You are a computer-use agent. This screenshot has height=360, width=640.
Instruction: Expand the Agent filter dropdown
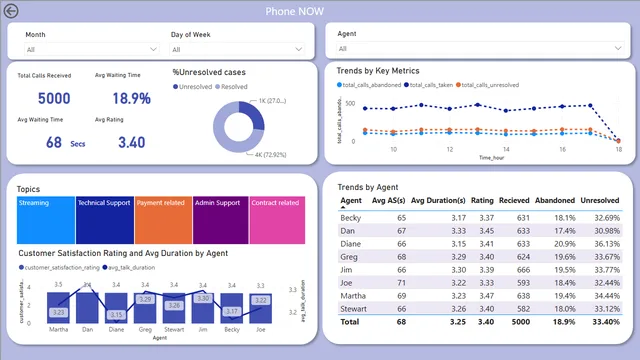pyautogui.click(x=480, y=49)
